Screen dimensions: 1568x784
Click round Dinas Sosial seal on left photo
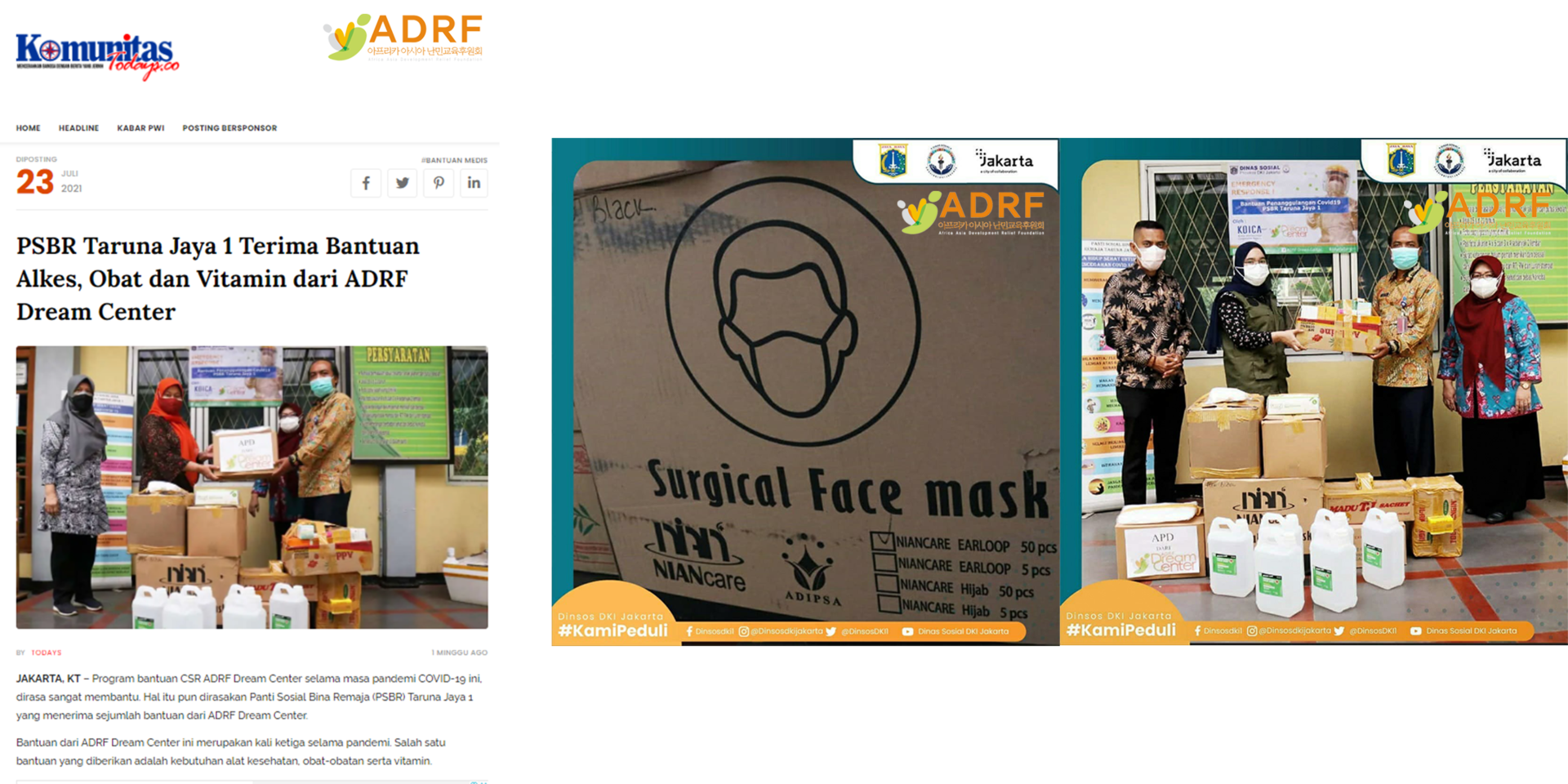pos(941,161)
